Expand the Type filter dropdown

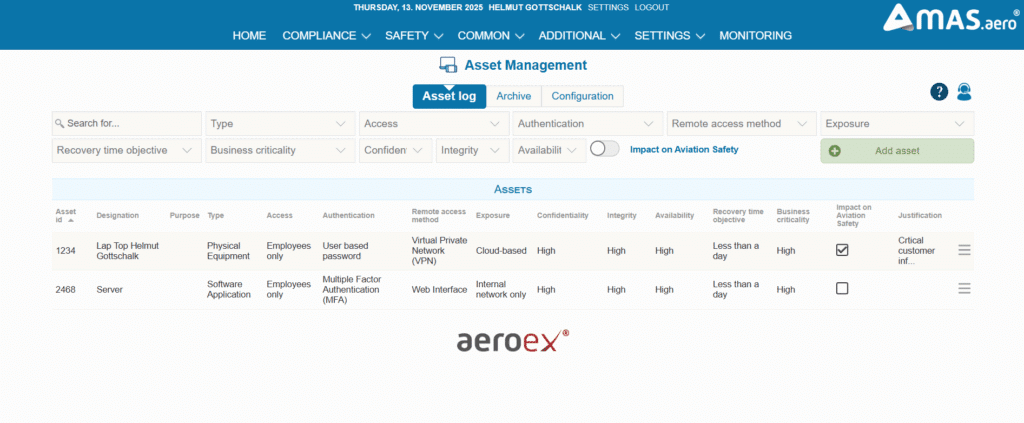click(x=279, y=124)
